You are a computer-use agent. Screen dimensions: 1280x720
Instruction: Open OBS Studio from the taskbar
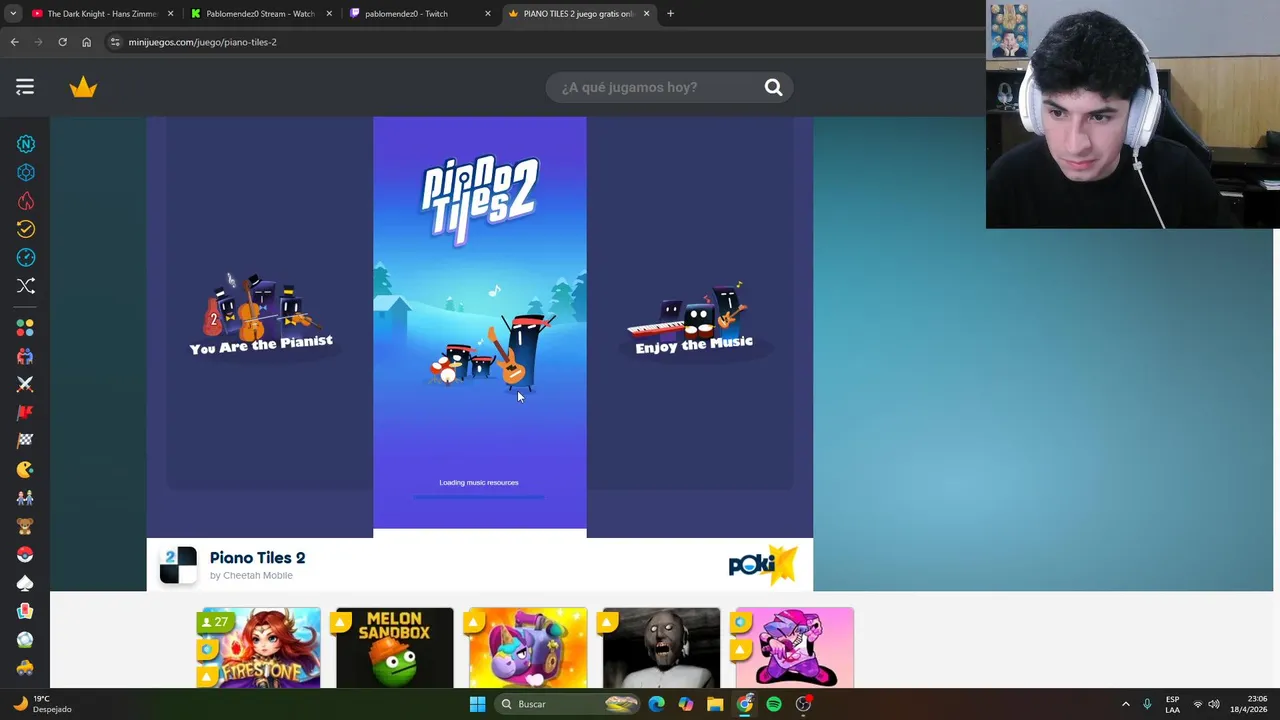click(x=803, y=704)
